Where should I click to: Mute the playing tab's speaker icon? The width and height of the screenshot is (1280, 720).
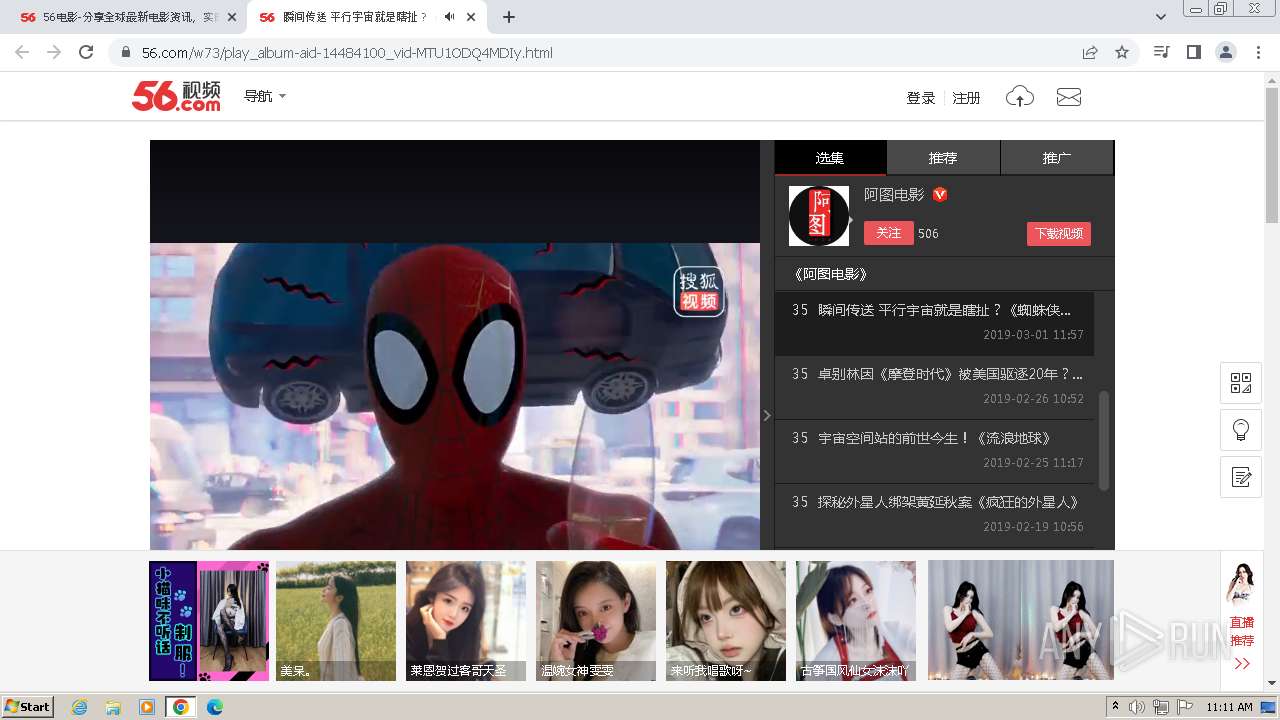coord(449,17)
